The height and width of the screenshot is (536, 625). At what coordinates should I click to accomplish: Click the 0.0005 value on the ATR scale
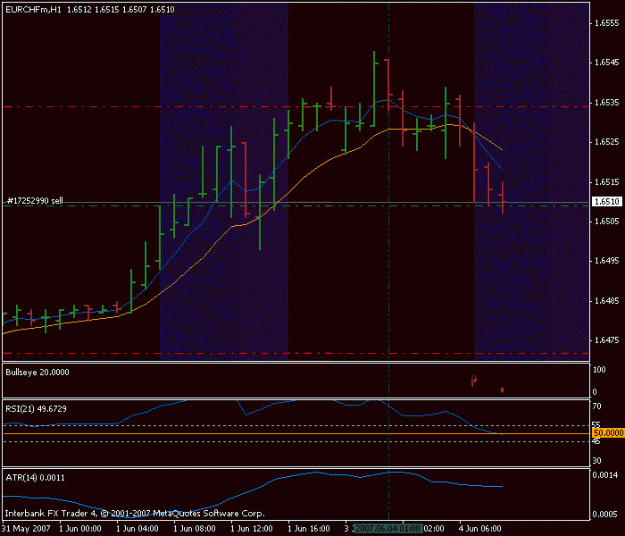pyautogui.click(x=605, y=514)
